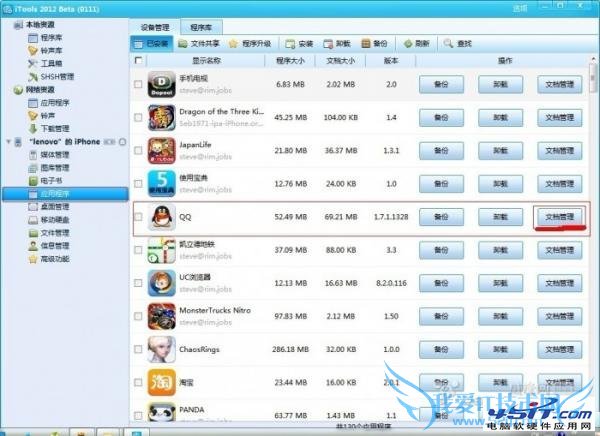Open 媒体管理 under the iPhone
600x436 pixels.
49,155
